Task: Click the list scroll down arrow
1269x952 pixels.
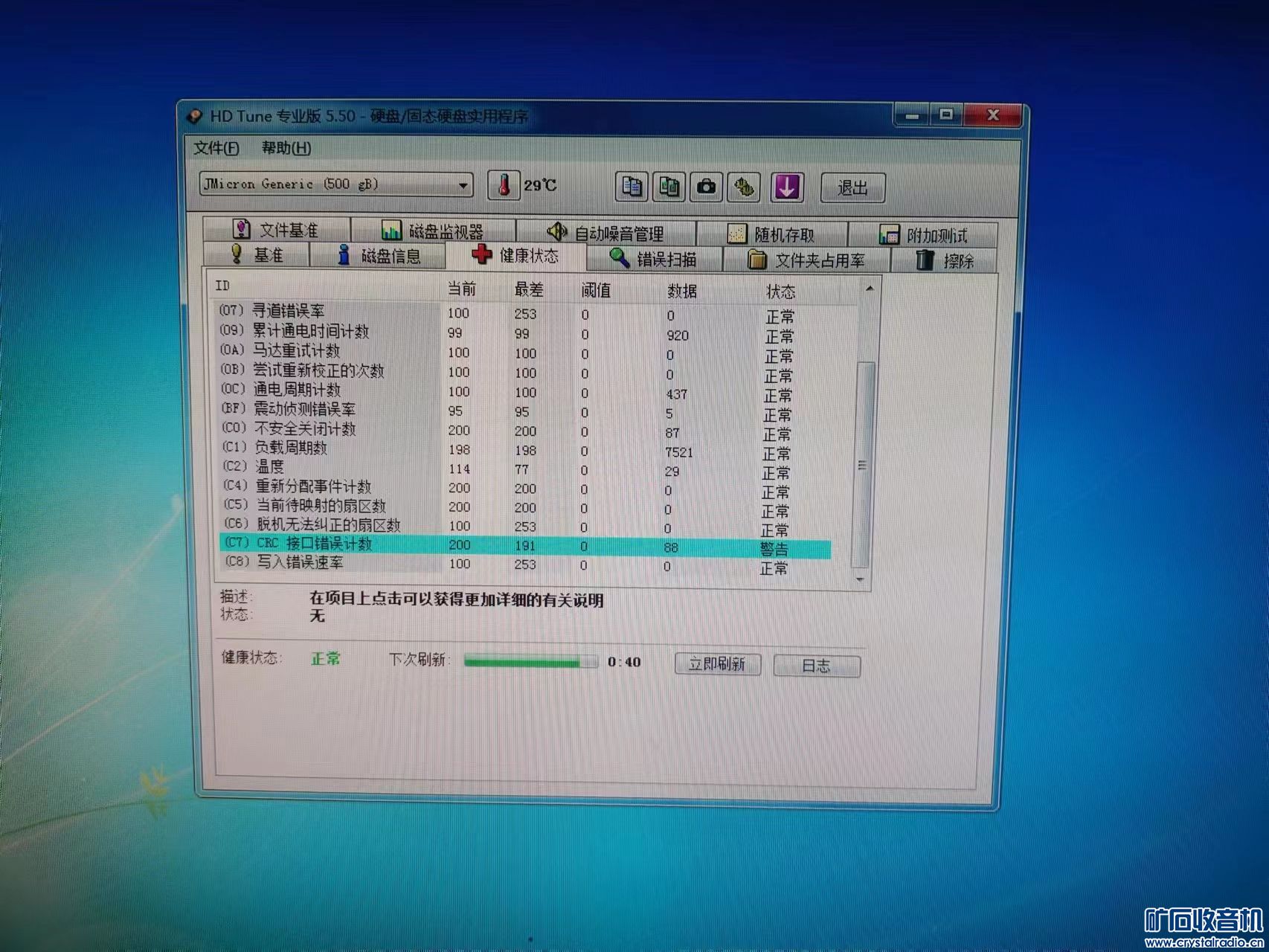Action: 861,579
